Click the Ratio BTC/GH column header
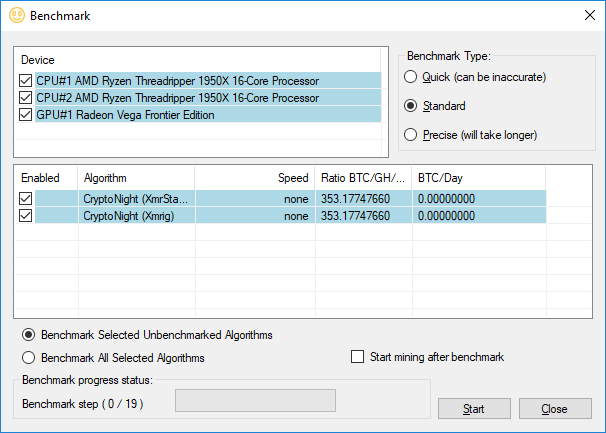This screenshot has width=606, height=433. [363, 178]
